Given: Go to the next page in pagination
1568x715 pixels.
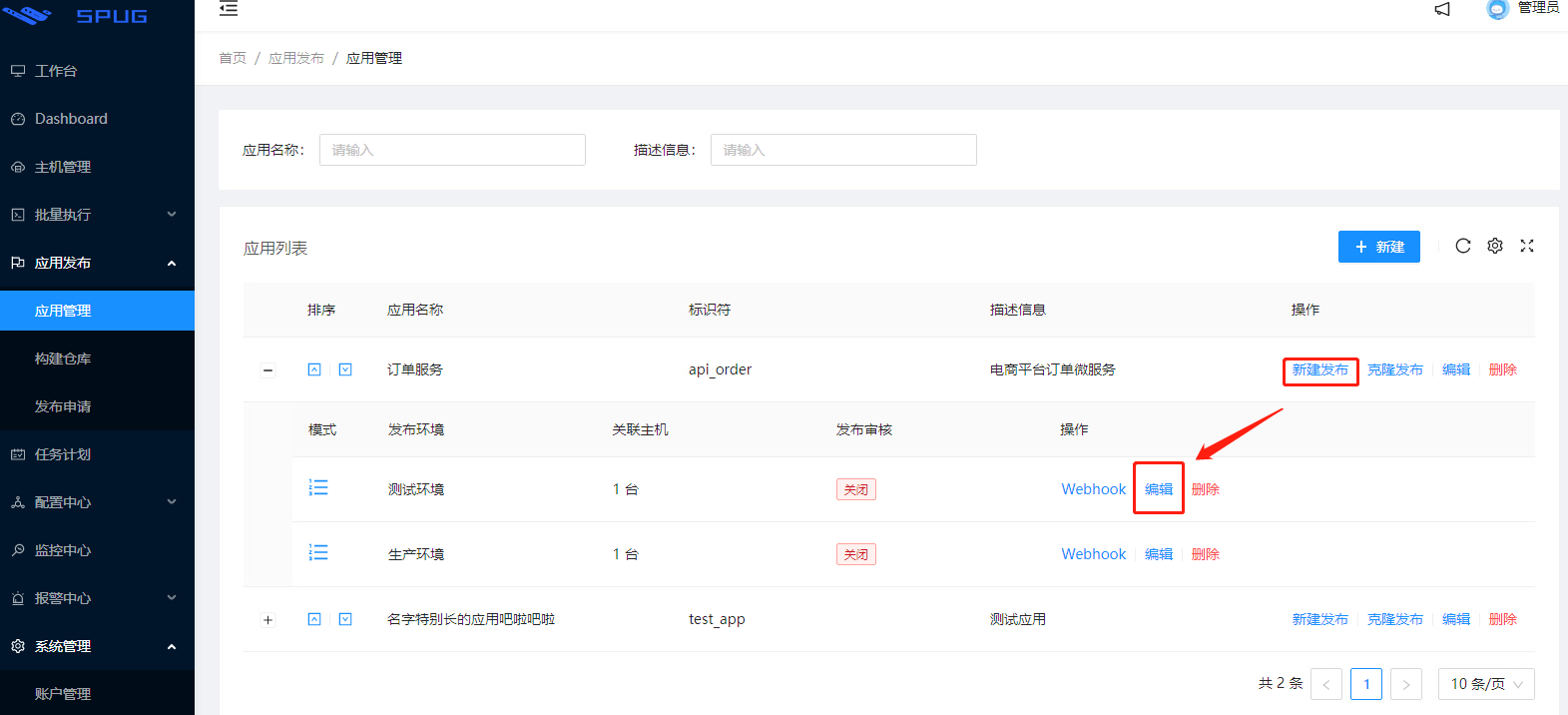Looking at the screenshot, I should click(1406, 684).
